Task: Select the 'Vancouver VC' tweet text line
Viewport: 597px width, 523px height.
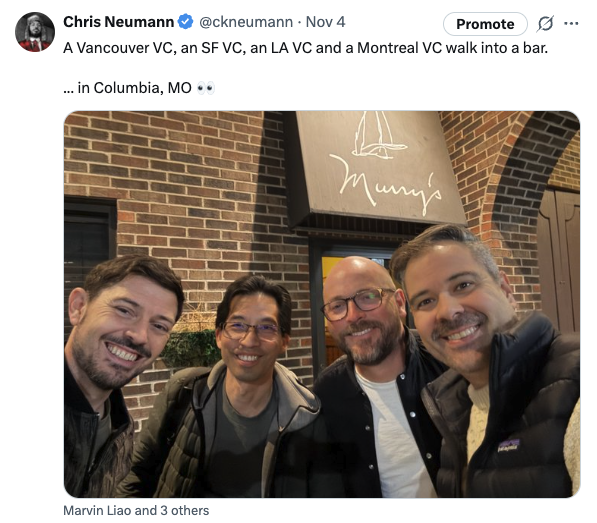Action: [305, 48]
